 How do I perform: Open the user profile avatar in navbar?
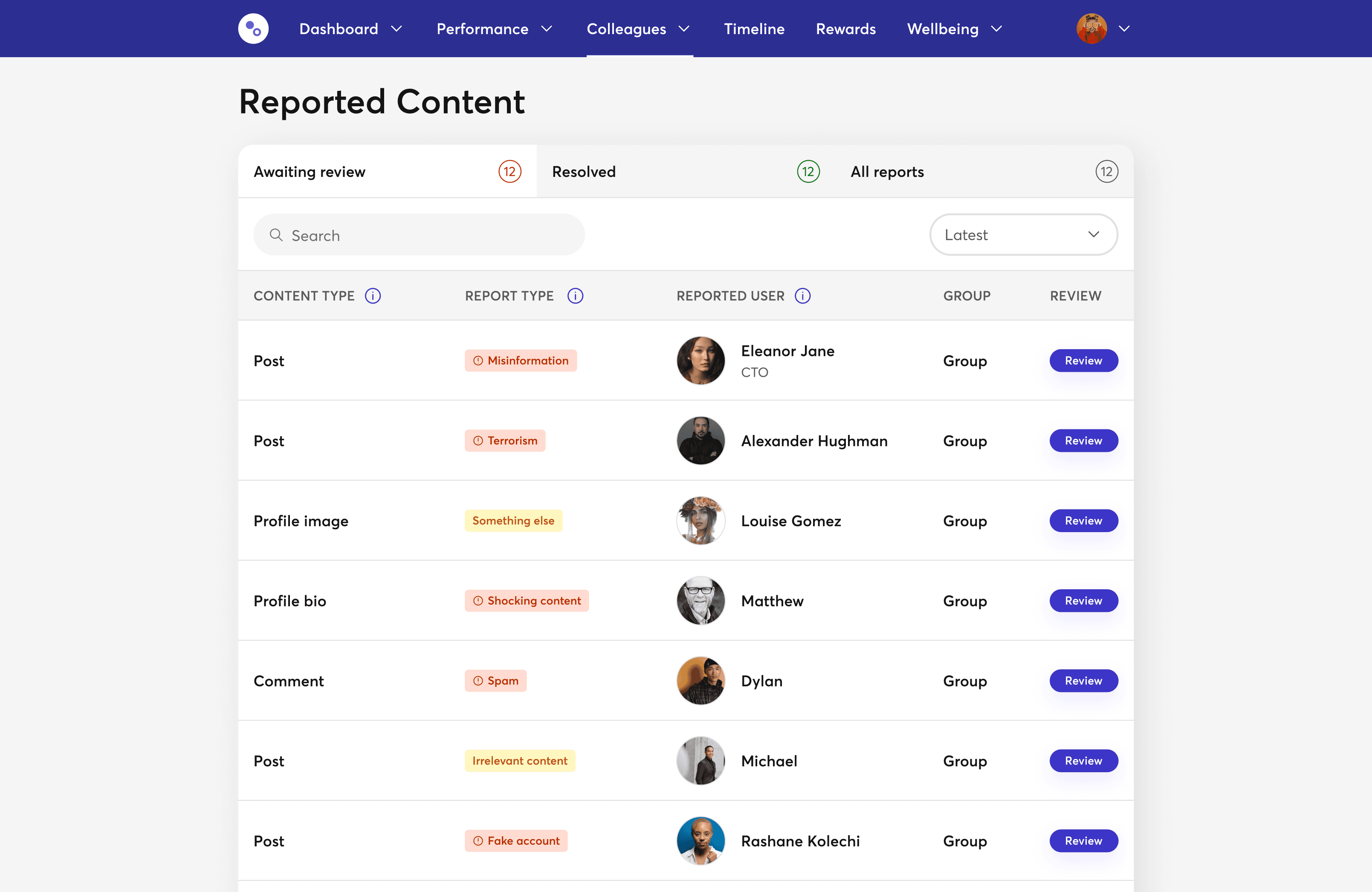(x=1091, y=28)
